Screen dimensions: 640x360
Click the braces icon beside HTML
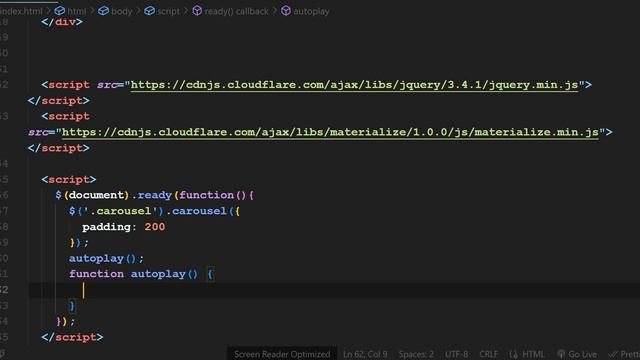[513, 354]
